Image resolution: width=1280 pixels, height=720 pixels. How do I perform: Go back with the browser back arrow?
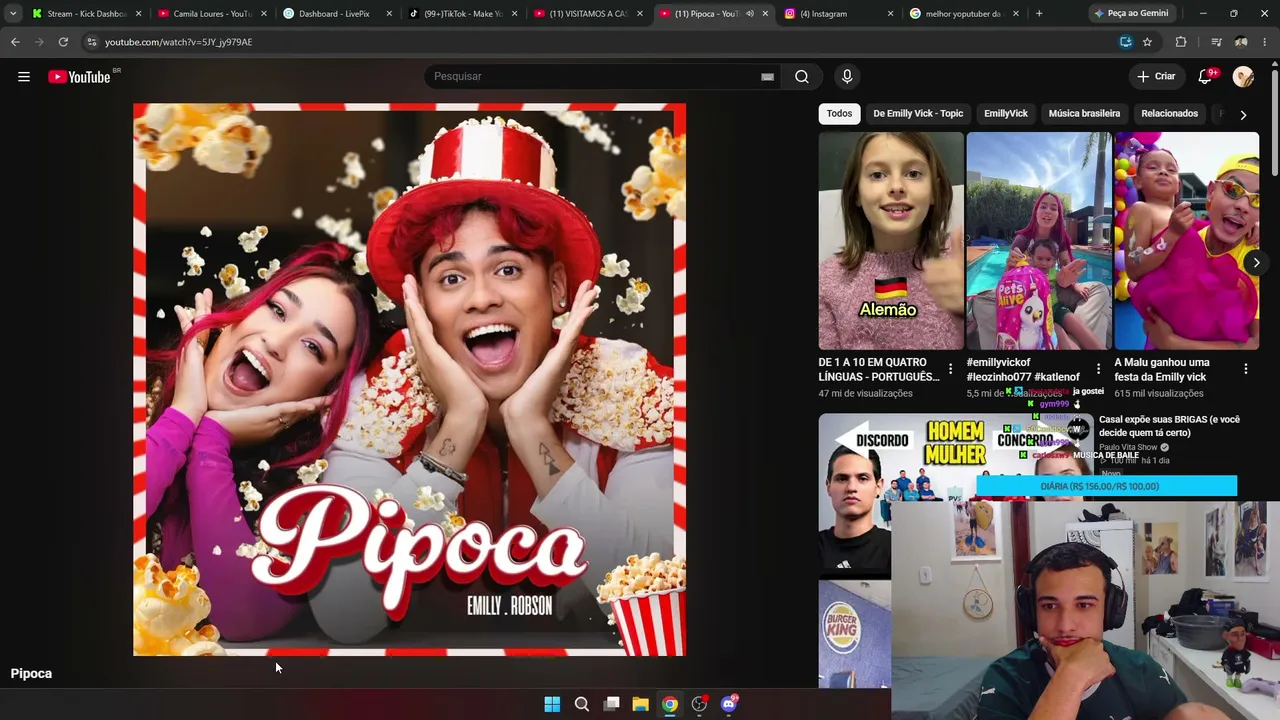pyautogui.click(x=15, y=42)
